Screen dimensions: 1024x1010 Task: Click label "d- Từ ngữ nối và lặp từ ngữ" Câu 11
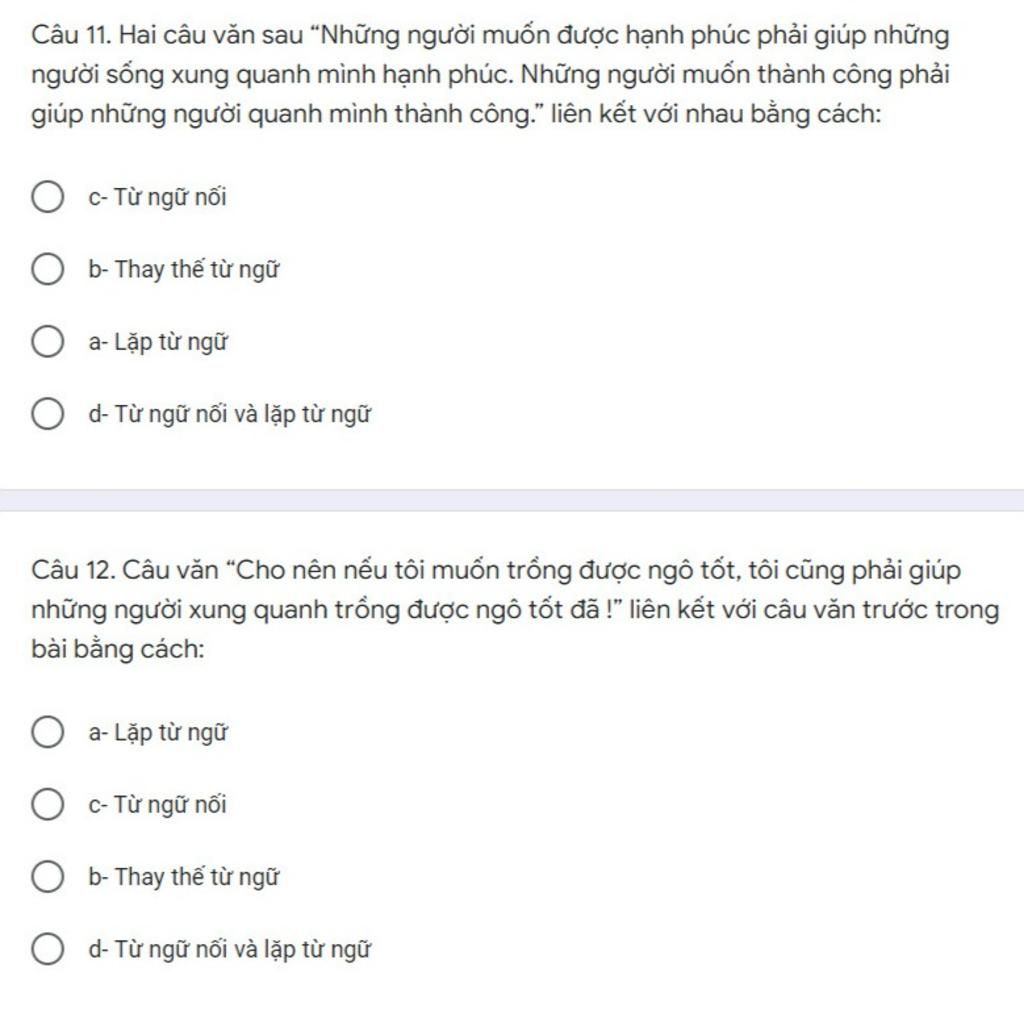click(x=230, y=415)
